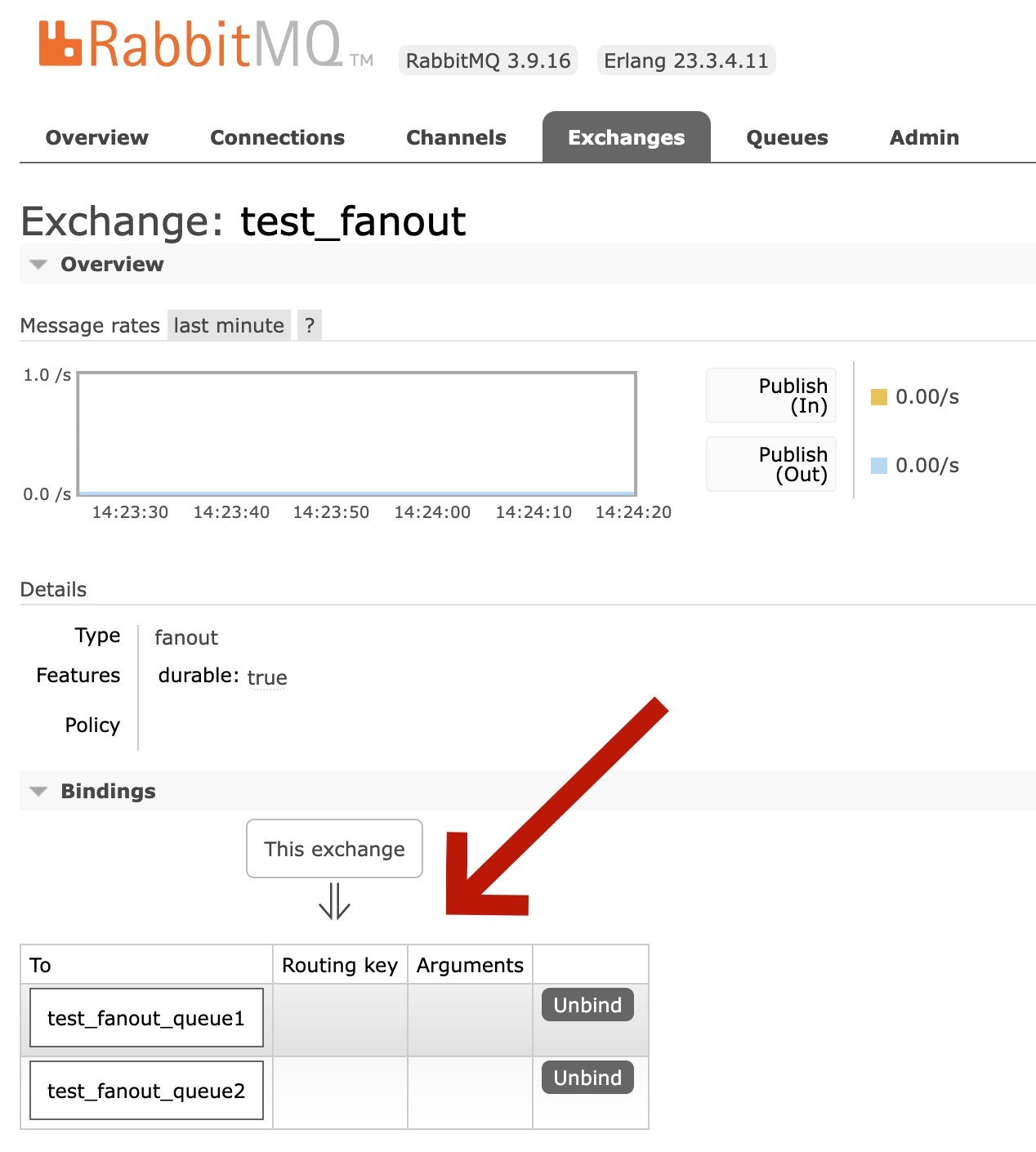1036x1152 pixels.
Task: Click the 'This exchange' box
Action: [334, 849]
